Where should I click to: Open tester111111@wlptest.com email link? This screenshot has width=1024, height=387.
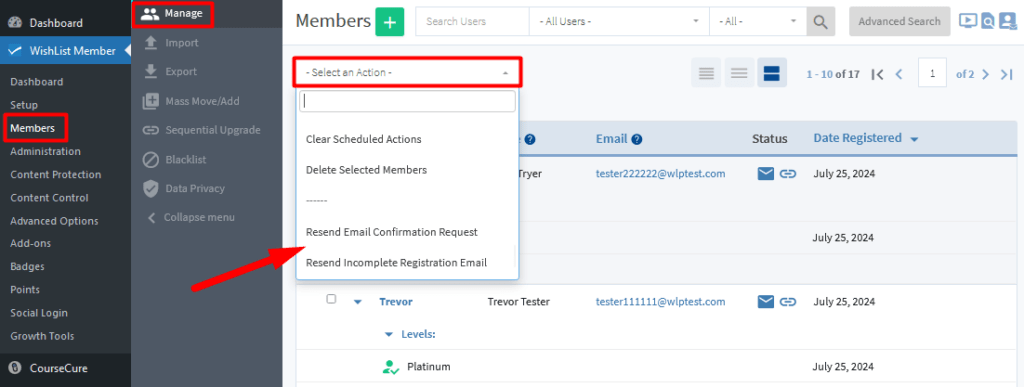point(660,302)
